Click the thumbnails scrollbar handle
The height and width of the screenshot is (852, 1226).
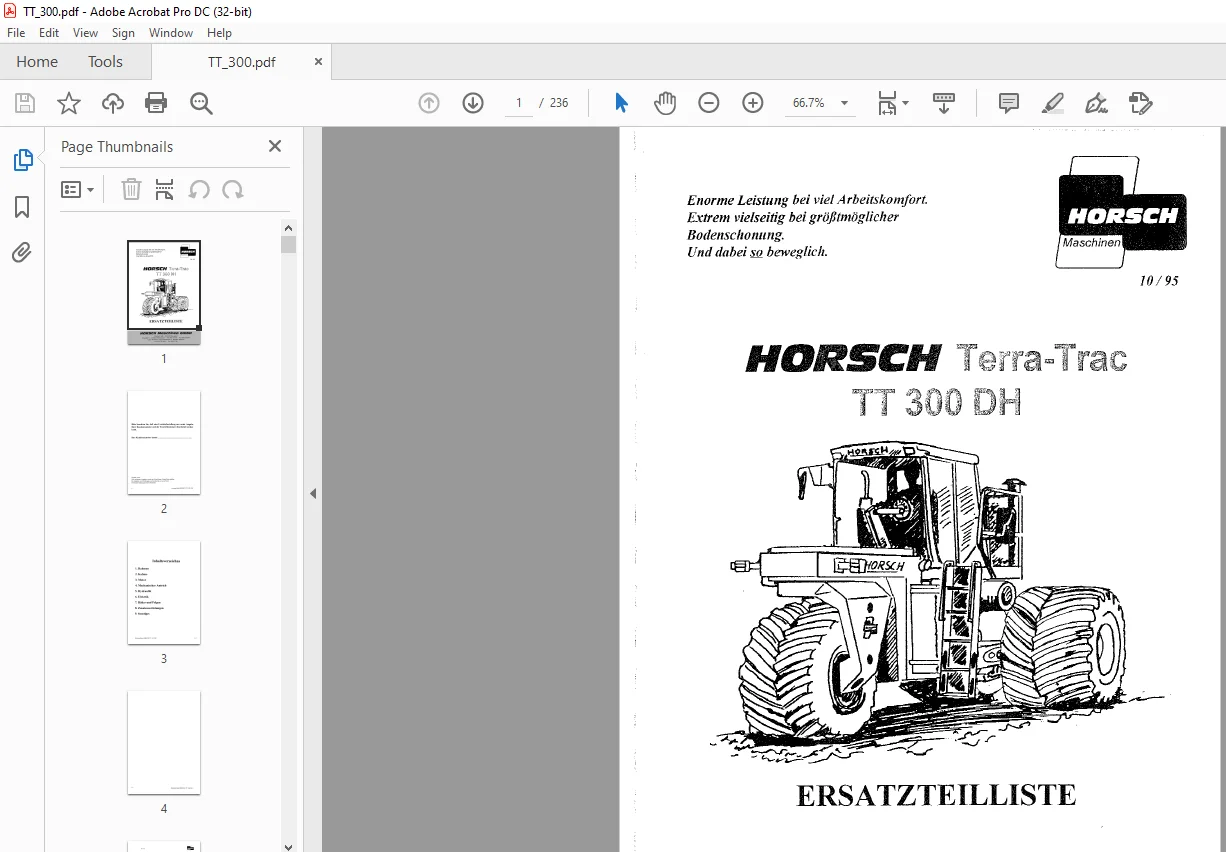(x=288, y=244)
